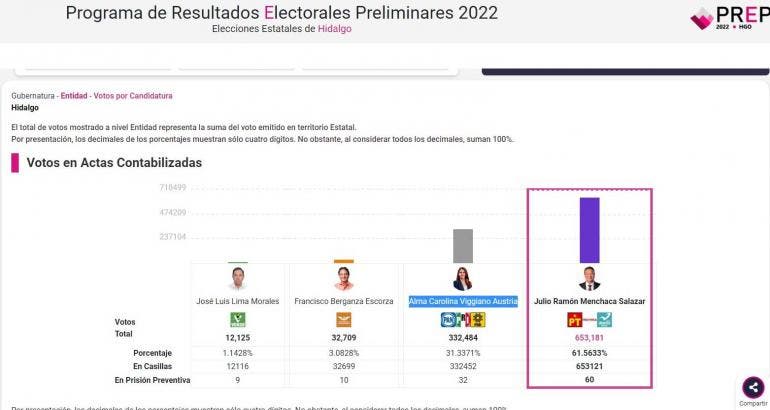Click Menchaca's total 653,181 votes
Image resolution: width=770 pixels, height=410 pixels.
coord(589,338)
